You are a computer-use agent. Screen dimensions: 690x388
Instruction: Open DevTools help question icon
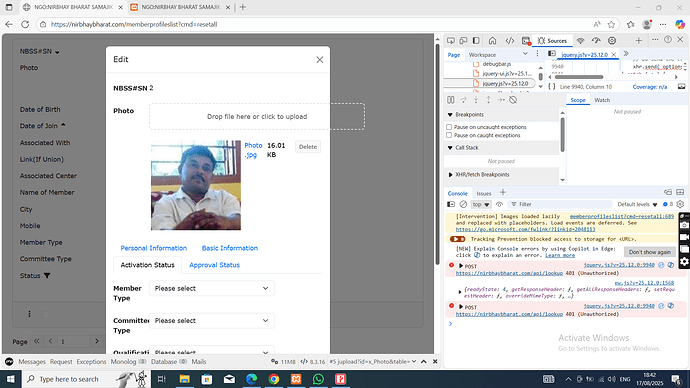668,40
